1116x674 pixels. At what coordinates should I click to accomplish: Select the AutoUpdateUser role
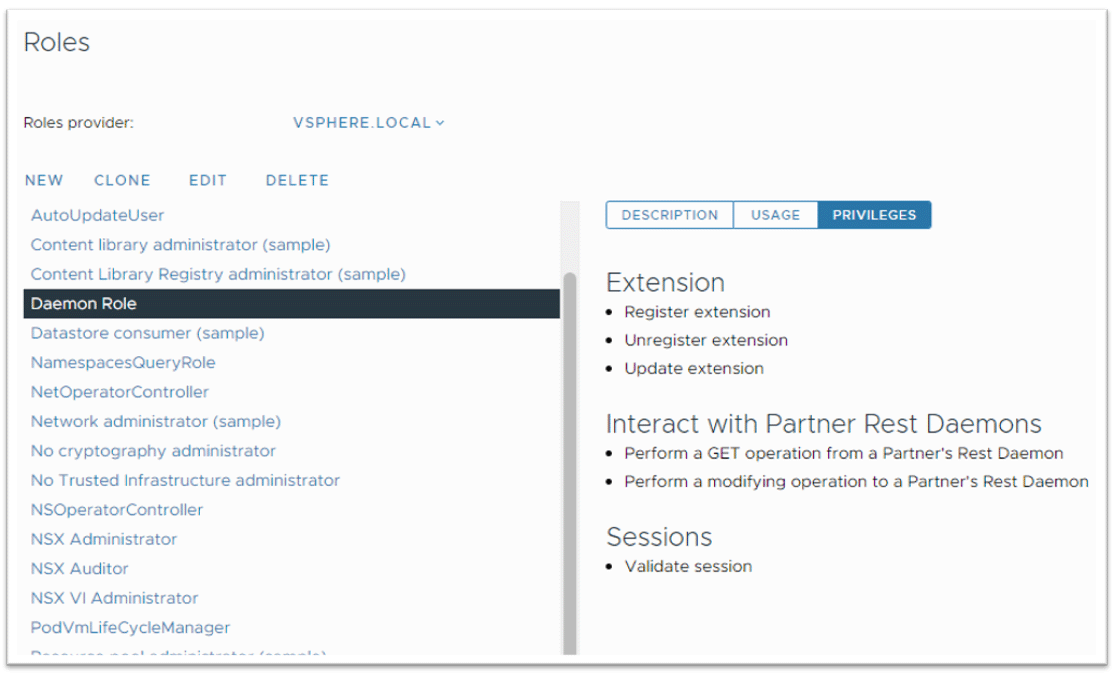coord(97,215)
